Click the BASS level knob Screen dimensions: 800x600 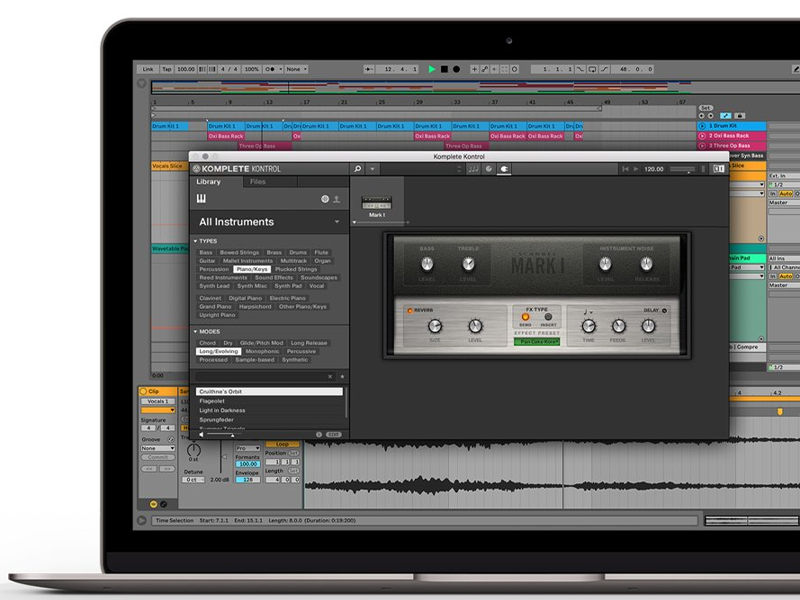[427, 264]
